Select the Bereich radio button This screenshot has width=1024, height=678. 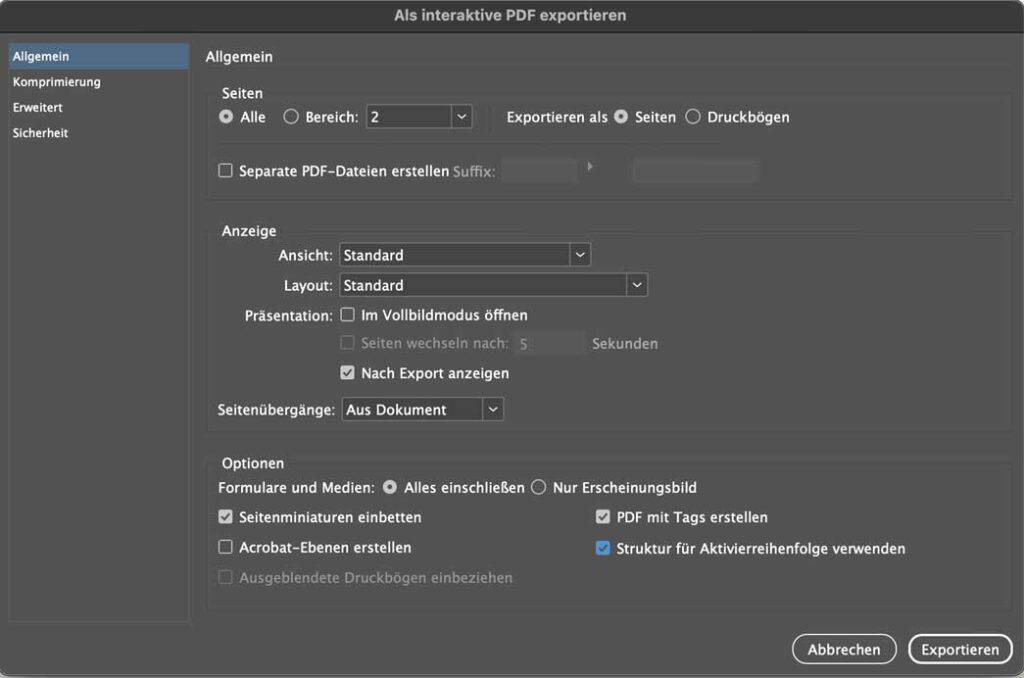point(291,117)
